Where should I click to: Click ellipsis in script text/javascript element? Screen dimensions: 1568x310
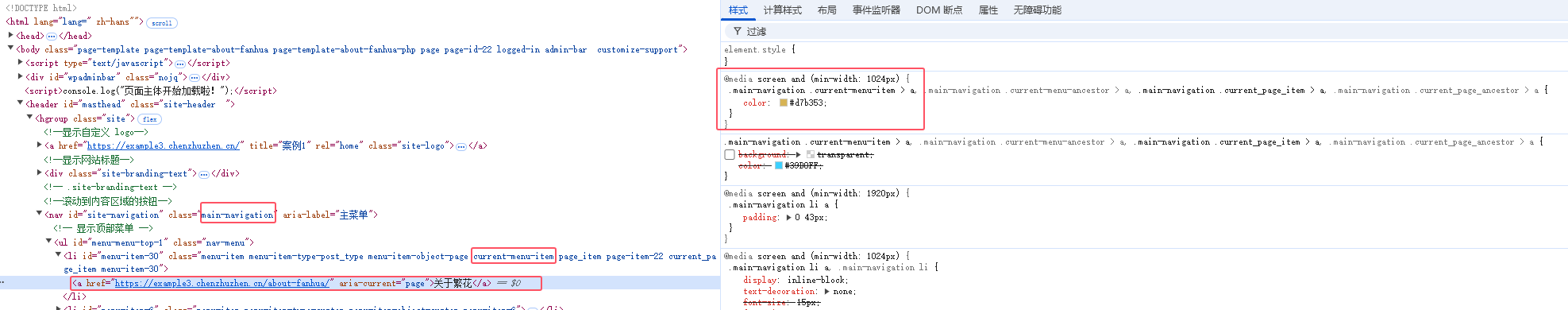tap(180, 64)
